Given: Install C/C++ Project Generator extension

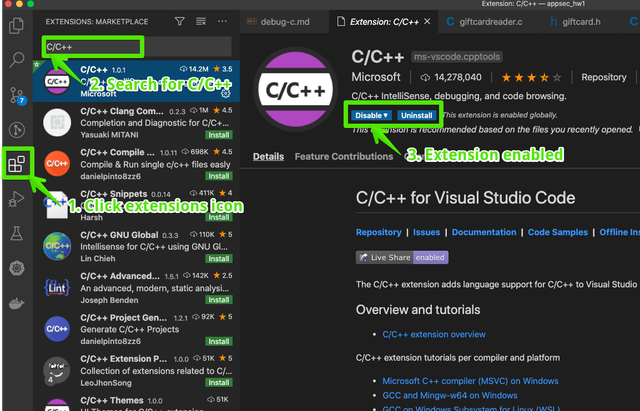Looking at the screenshot, I should click(x=219, y=341).
